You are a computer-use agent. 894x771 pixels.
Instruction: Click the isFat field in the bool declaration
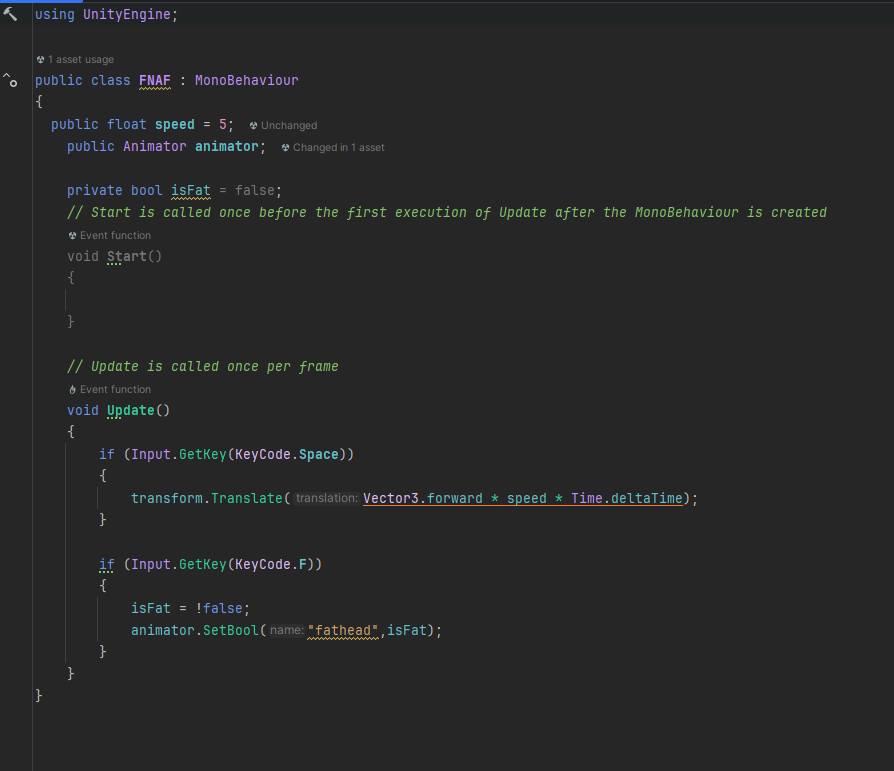coord(191,190)
